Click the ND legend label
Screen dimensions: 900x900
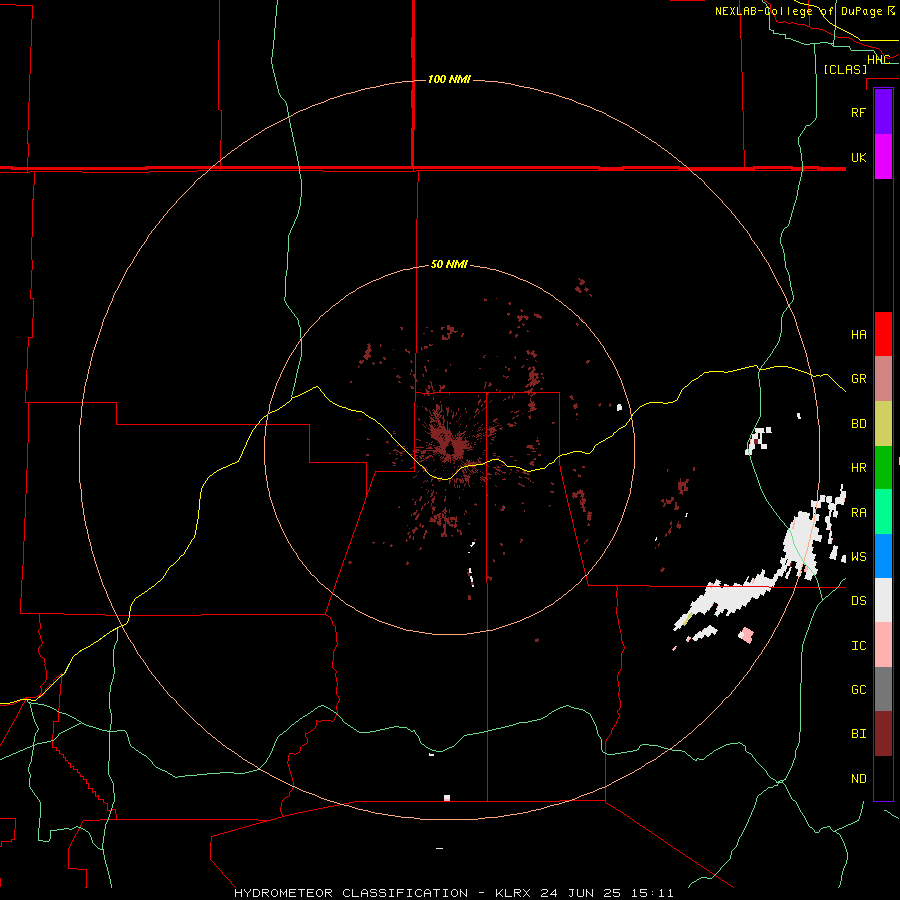coord(858,779)
